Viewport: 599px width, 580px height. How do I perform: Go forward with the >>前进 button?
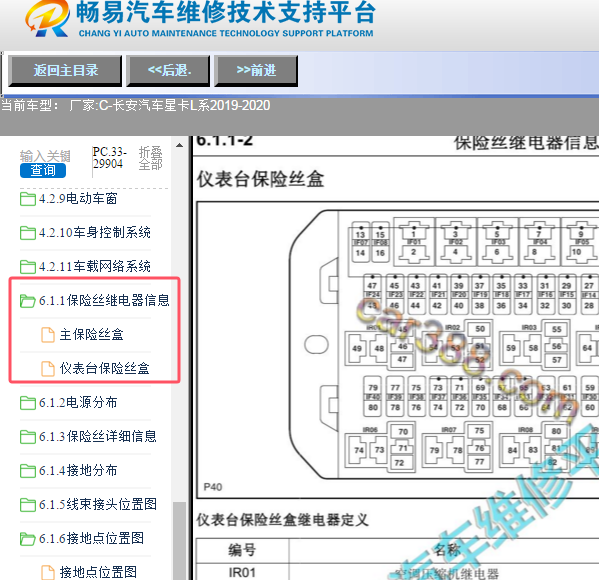pos(256,70)
